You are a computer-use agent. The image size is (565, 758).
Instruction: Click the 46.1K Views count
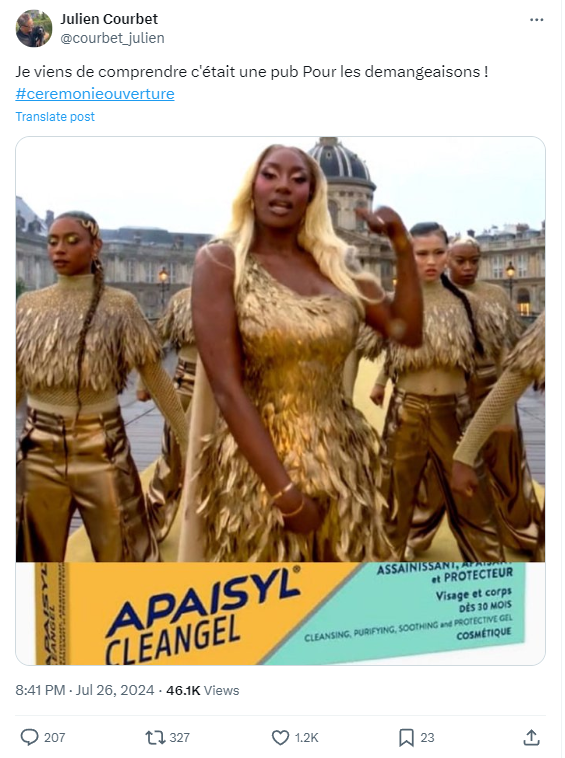pyautogui.click(x=203, y=690)
